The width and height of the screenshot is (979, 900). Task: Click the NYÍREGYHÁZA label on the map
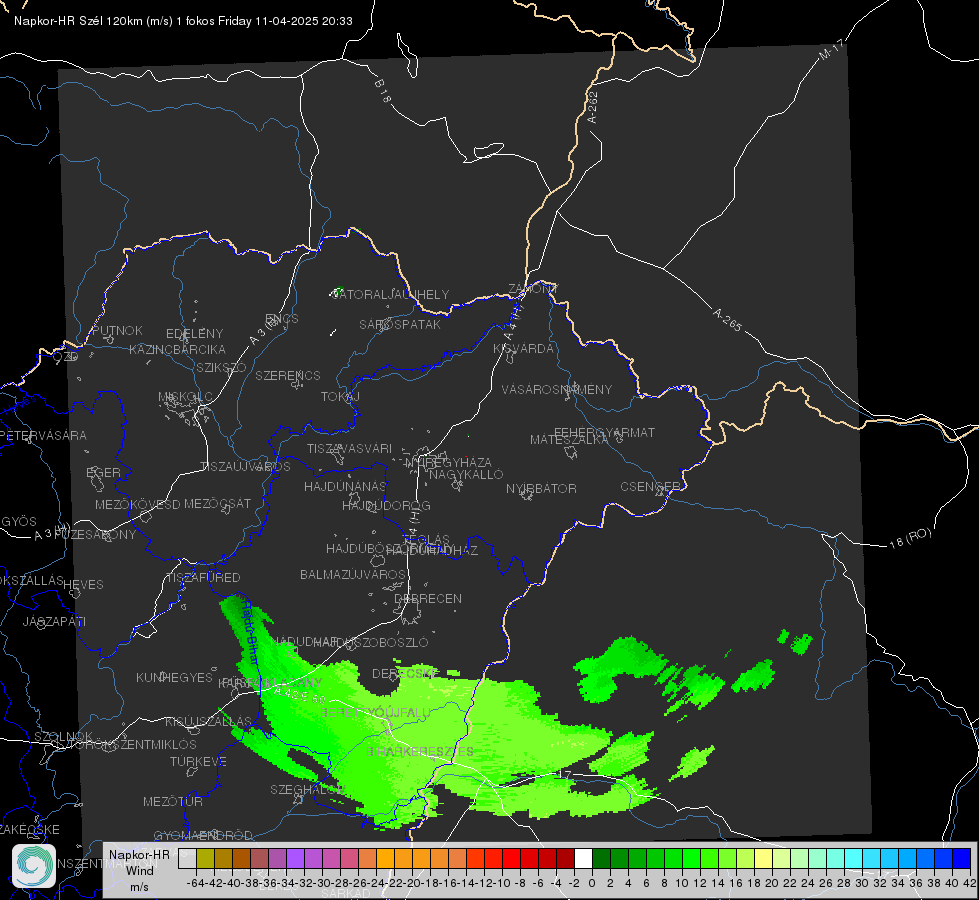click(x=448, y=462)
